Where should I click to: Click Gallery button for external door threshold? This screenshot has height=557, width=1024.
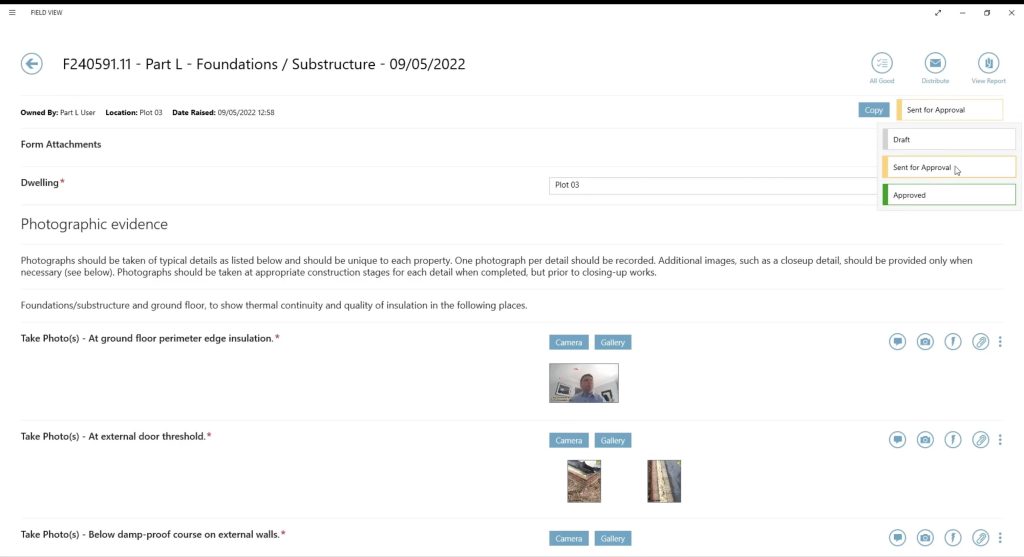click(x=613, y=440)
